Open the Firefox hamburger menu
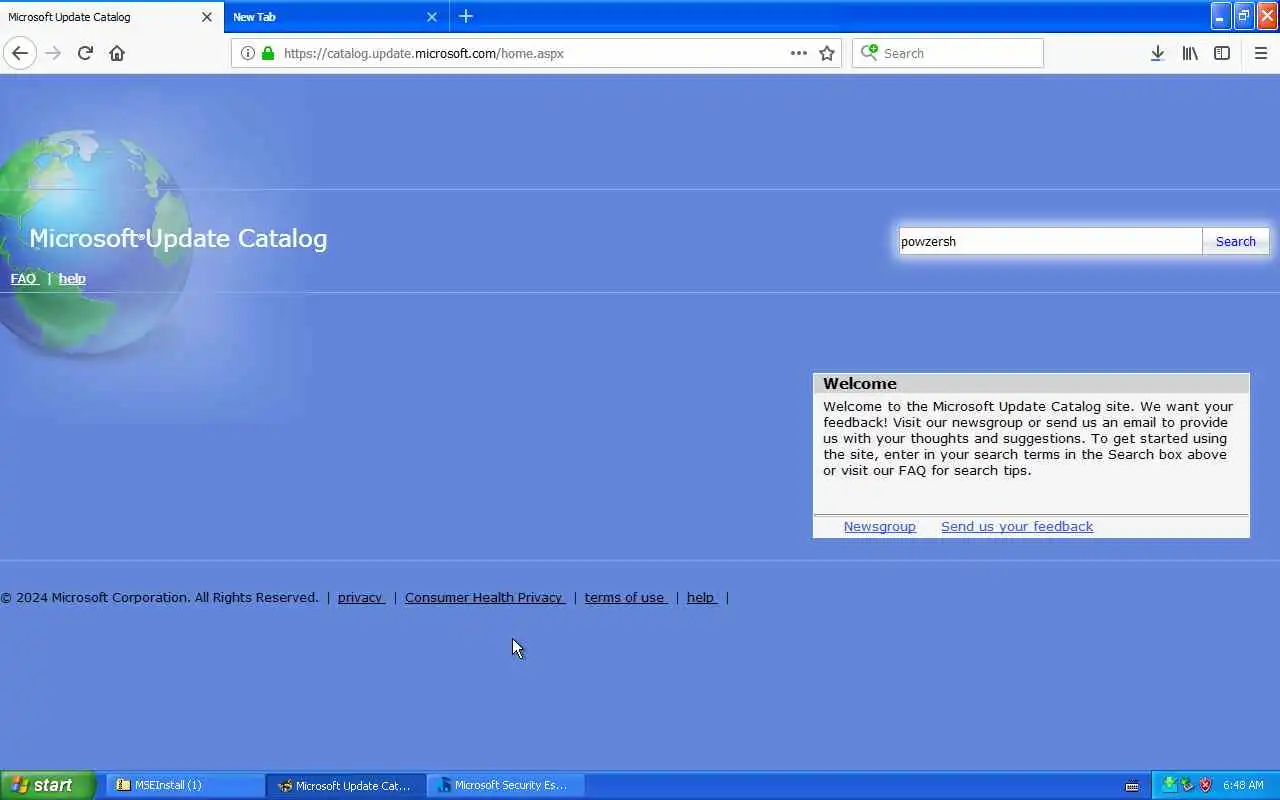Viewport: 1280px width, 800px height. click(1261, 53)
